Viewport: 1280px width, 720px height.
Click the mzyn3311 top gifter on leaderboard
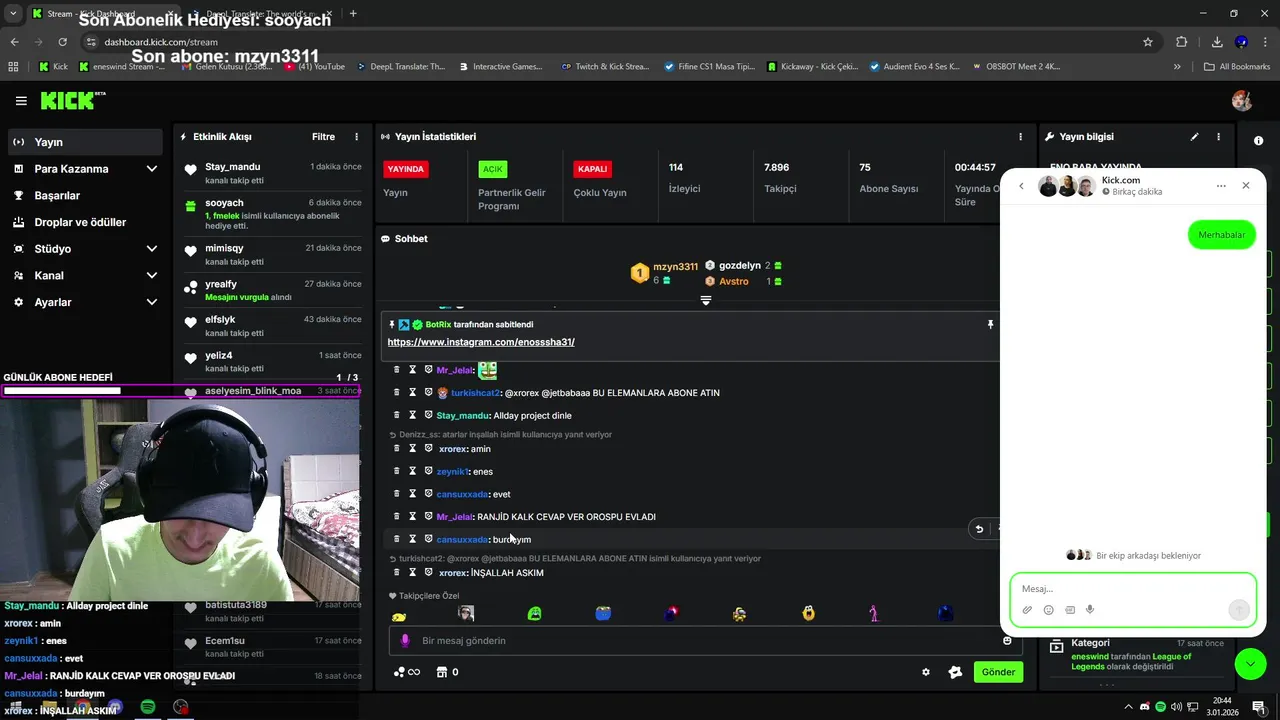(x=664, y=272)
